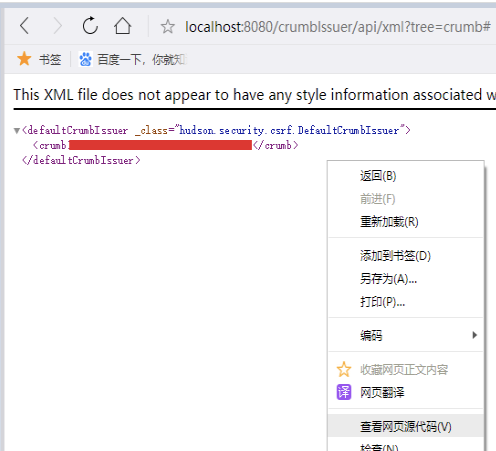
Task: Reload the page with refresh icon
Action: pyautogui.click(x=90, y=26)
